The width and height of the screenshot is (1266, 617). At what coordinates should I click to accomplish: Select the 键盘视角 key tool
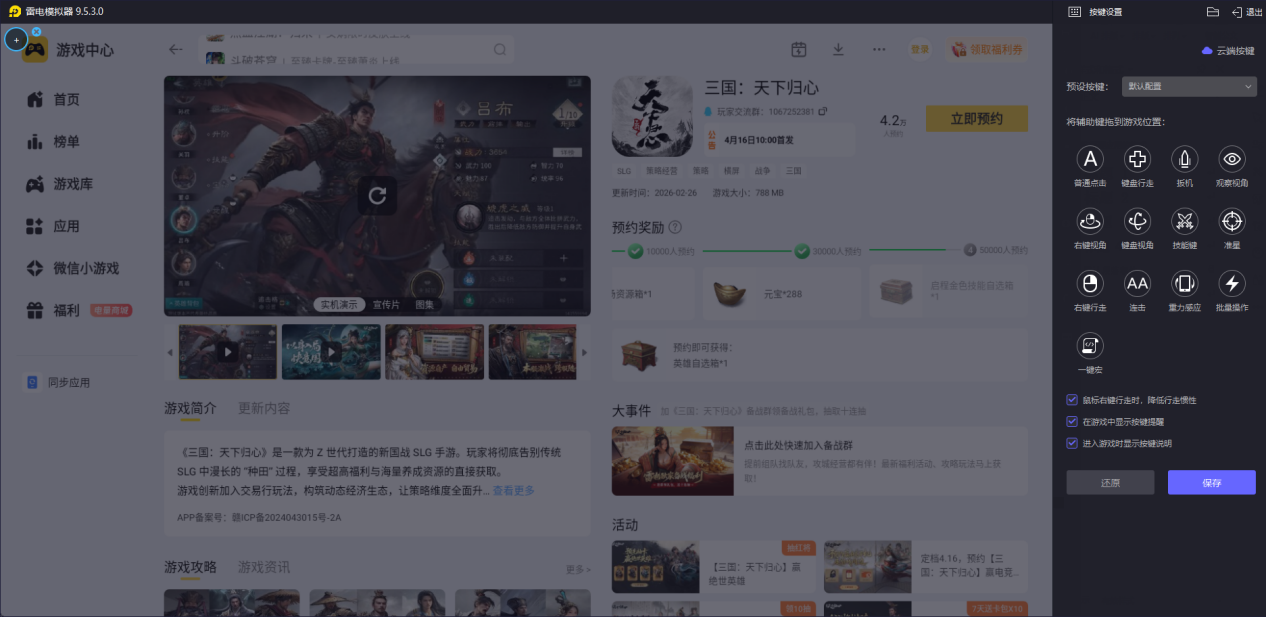click(x=1137, y=221)
